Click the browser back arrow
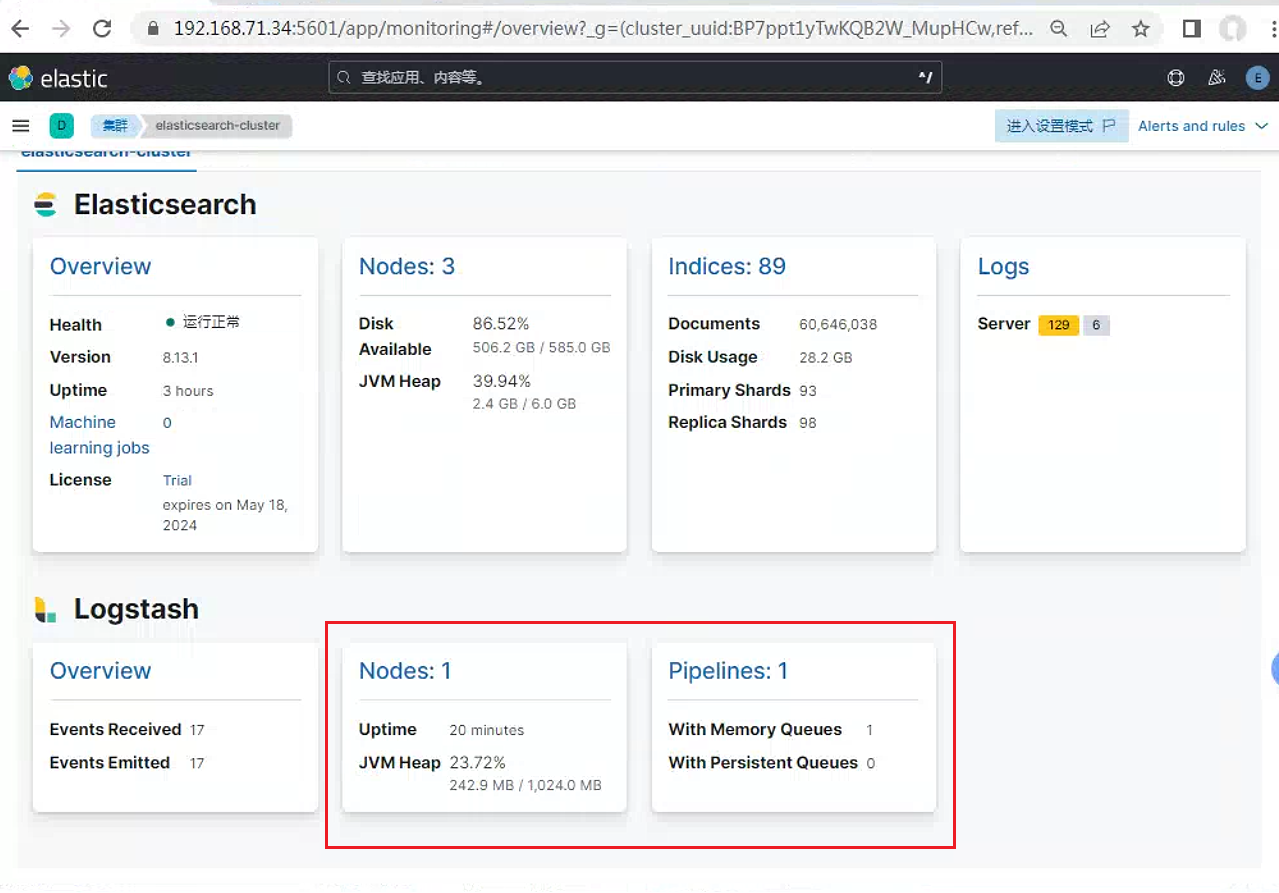Viewport: 1279px width, 893px height. [x=20, y=29]
